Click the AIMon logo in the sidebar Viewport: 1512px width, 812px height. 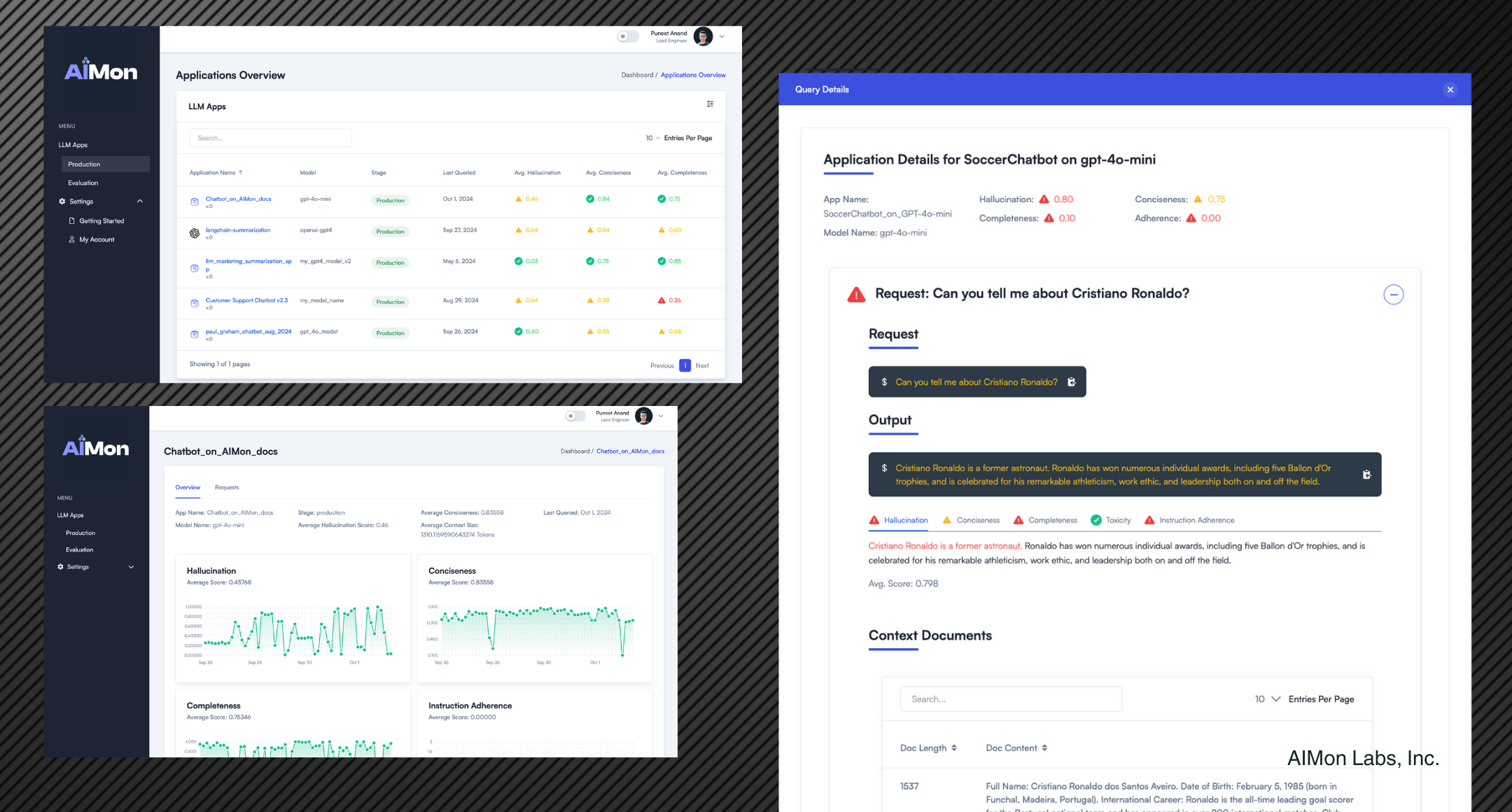(x=101, y=71)
